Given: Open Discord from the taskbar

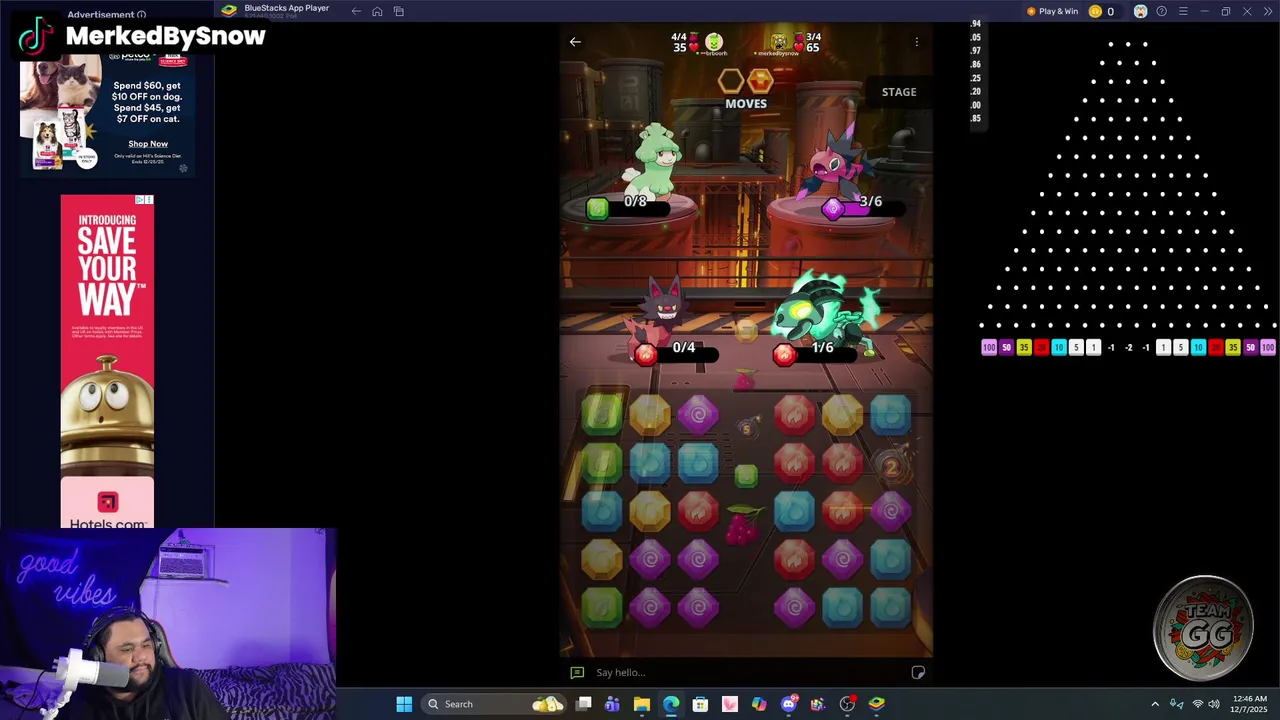Looking at the screenshot, I should click(x=789, y=704).
